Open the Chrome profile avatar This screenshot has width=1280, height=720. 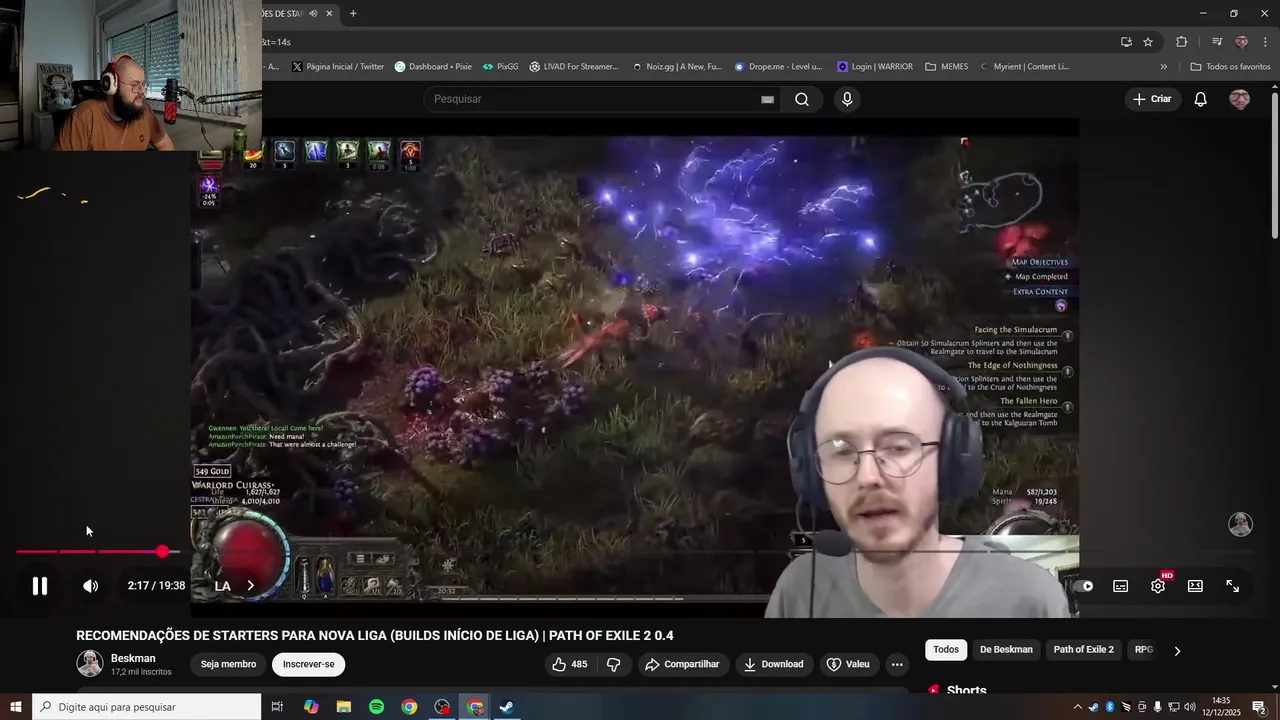(x=1242, y=42)
